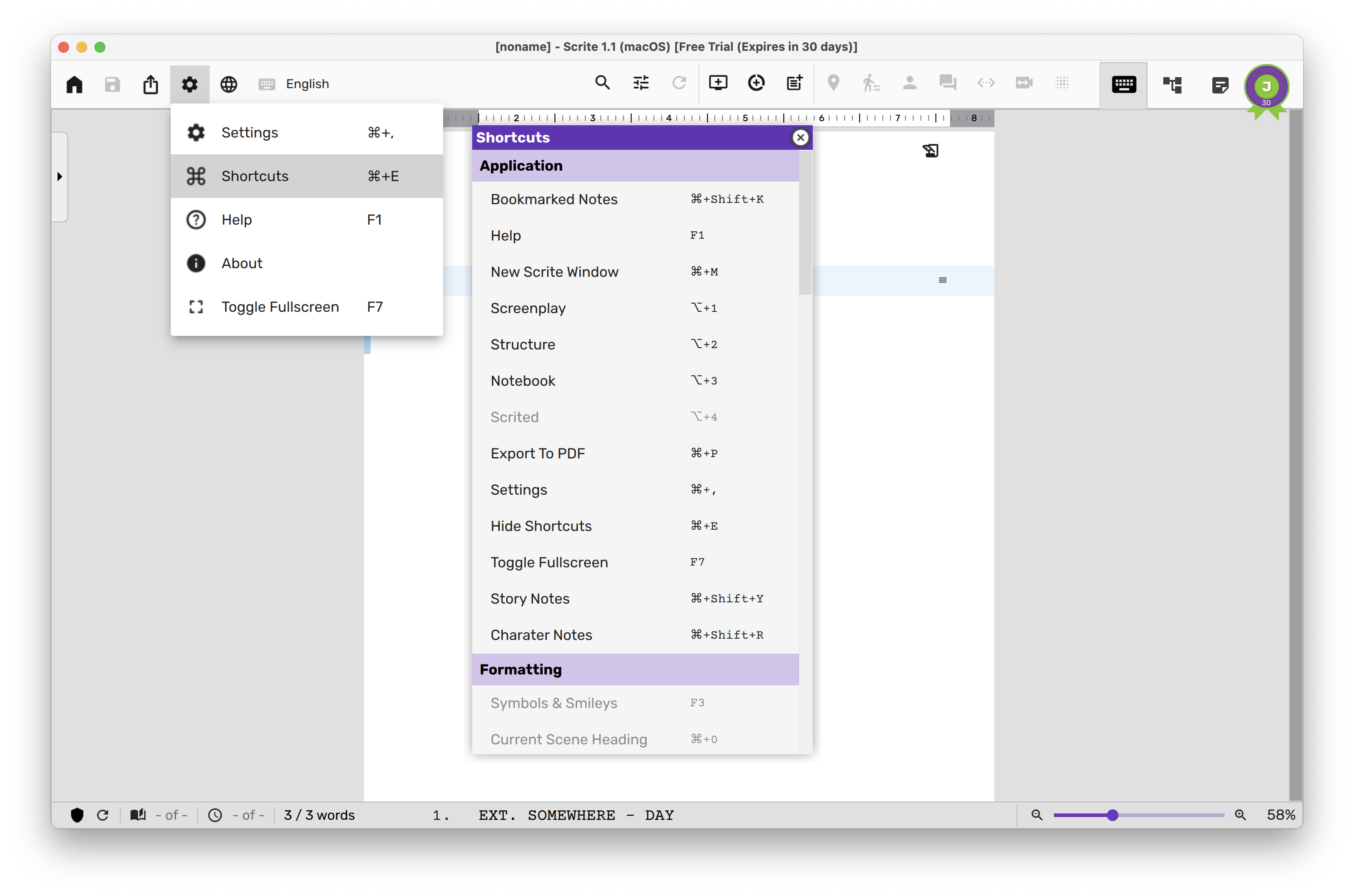Click the ruler at the top

click(718, 118)
